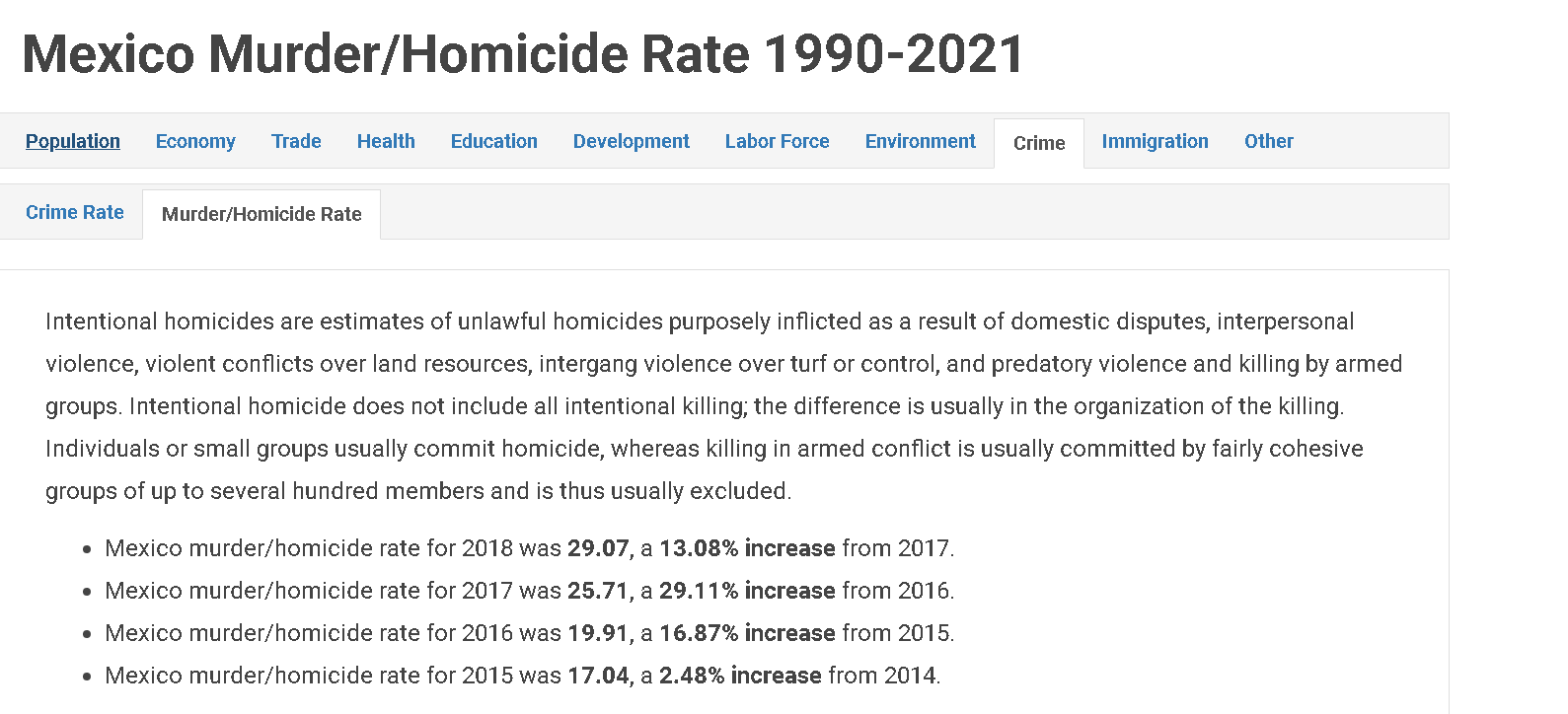The height and width of the screenshot is (714, 1568).
Task: Click the intentional homicides definition paragraph
Action: tap(724, 406)
